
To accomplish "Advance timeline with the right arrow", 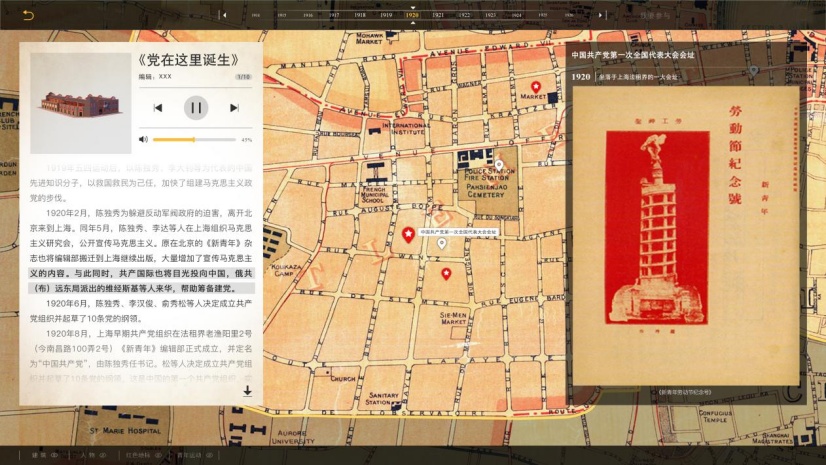I will pos(600,15).
